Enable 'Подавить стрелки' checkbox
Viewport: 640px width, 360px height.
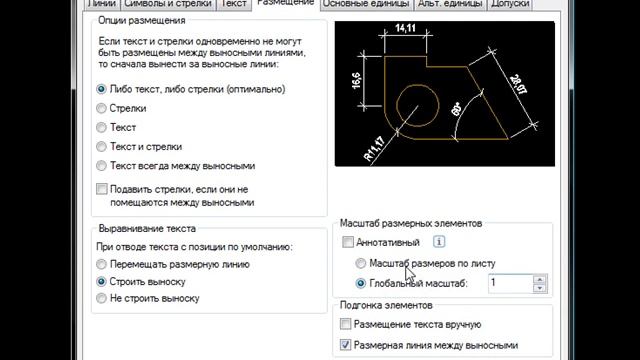[x=102, y=189]
